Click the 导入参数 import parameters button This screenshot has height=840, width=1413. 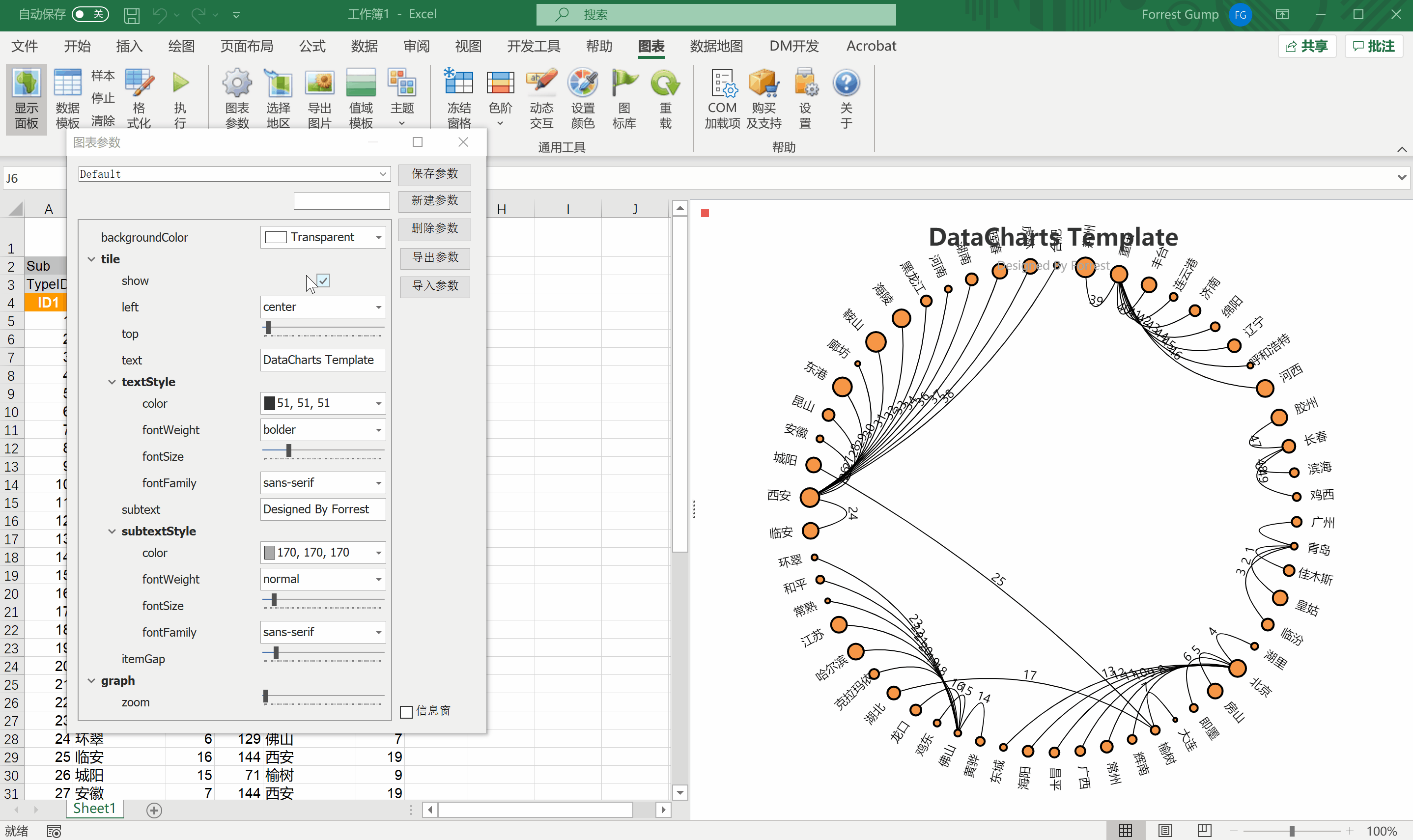point(434,286)
